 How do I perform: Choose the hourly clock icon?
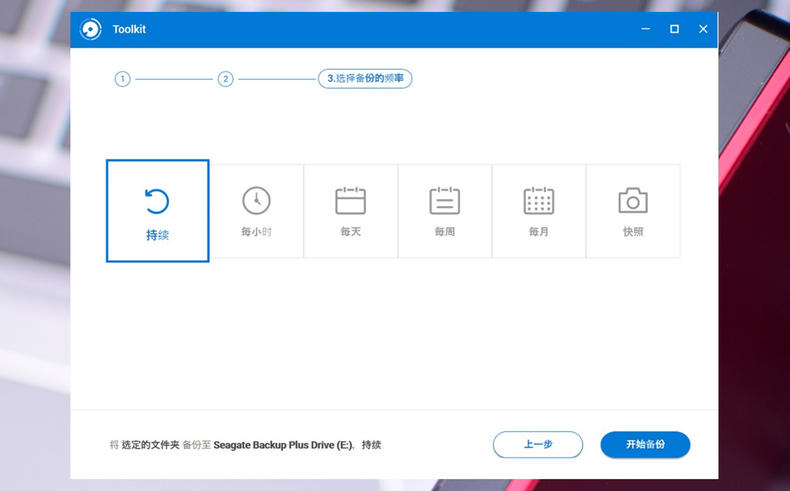[x=256, y=200]
